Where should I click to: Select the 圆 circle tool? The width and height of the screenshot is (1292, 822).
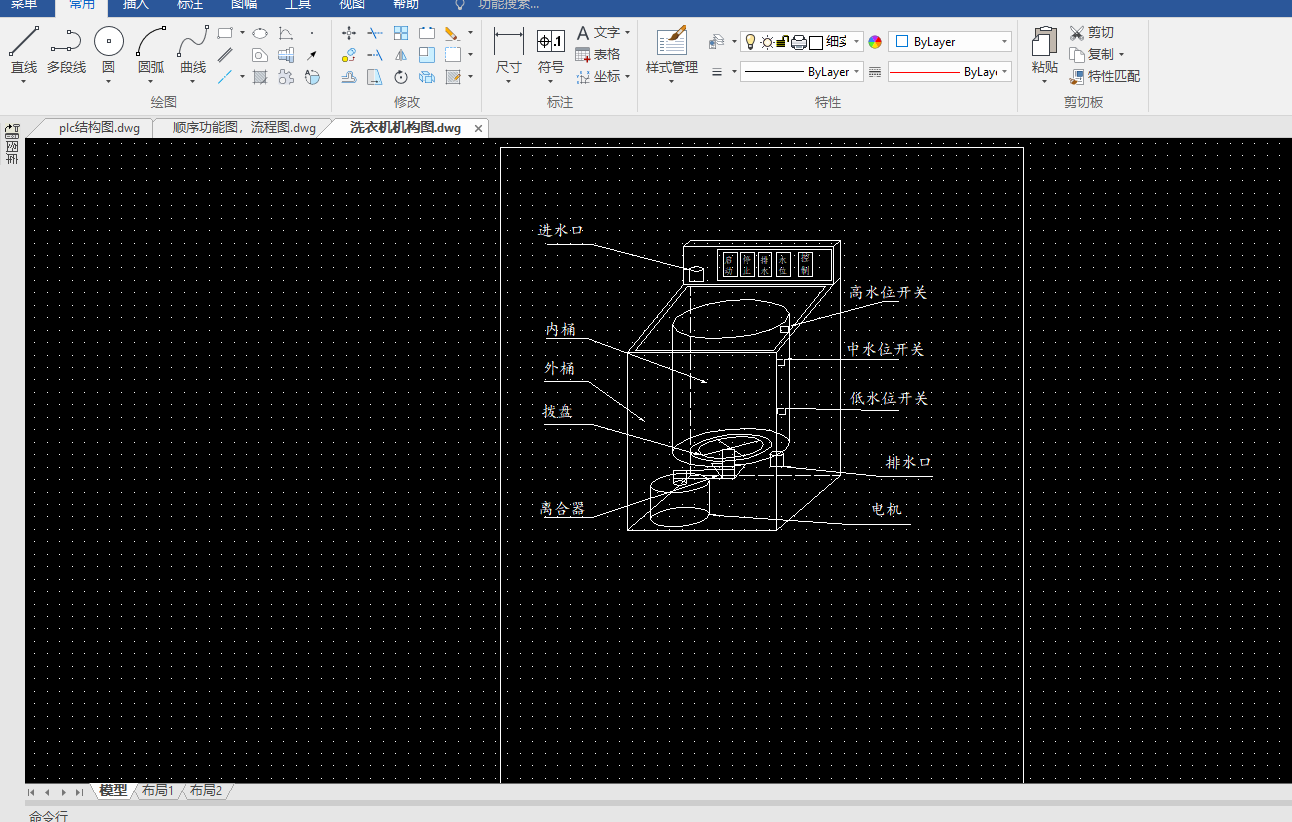(x=108, y=50)
